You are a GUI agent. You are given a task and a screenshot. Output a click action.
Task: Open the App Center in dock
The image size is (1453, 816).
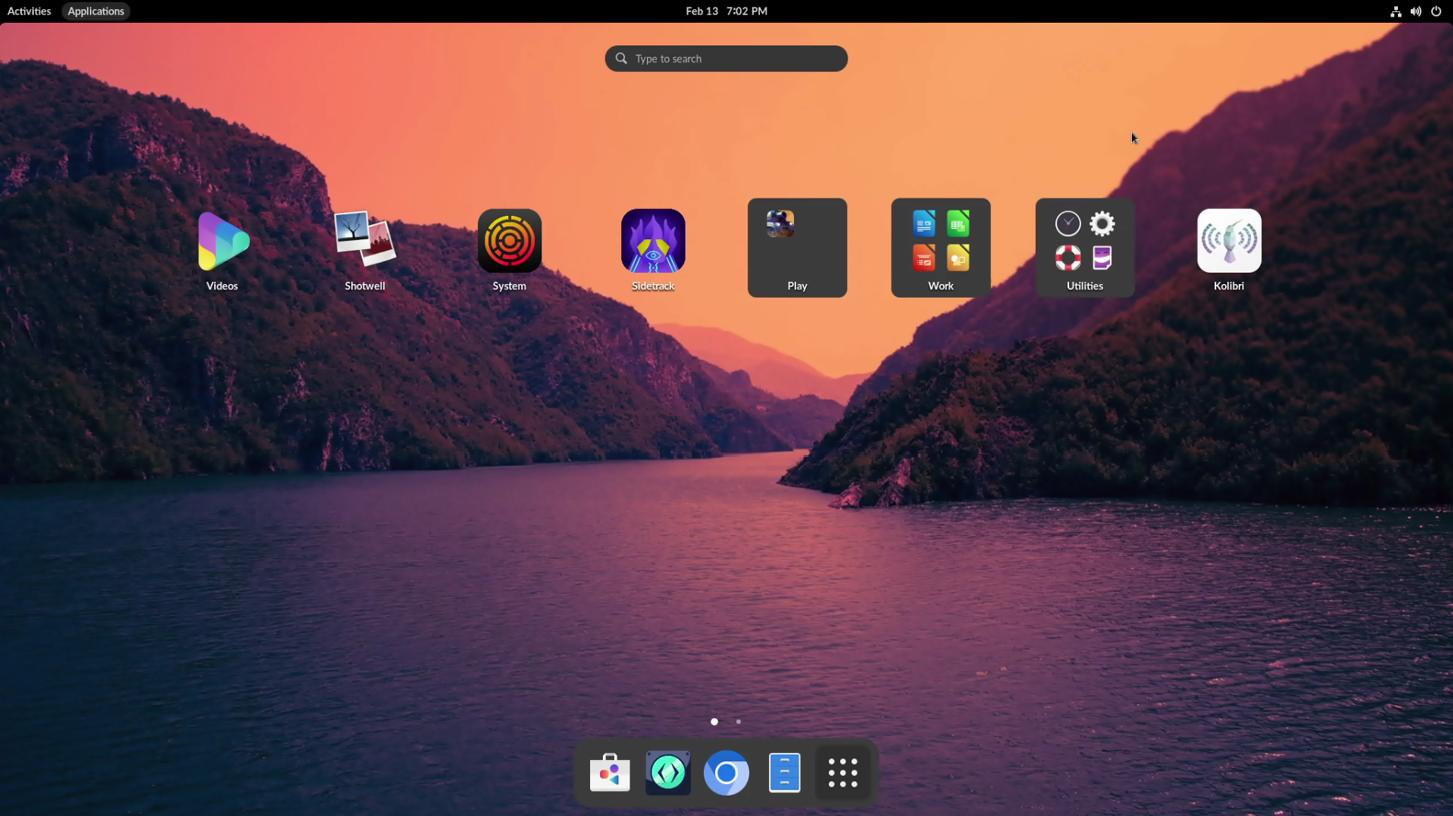point(610,773)
